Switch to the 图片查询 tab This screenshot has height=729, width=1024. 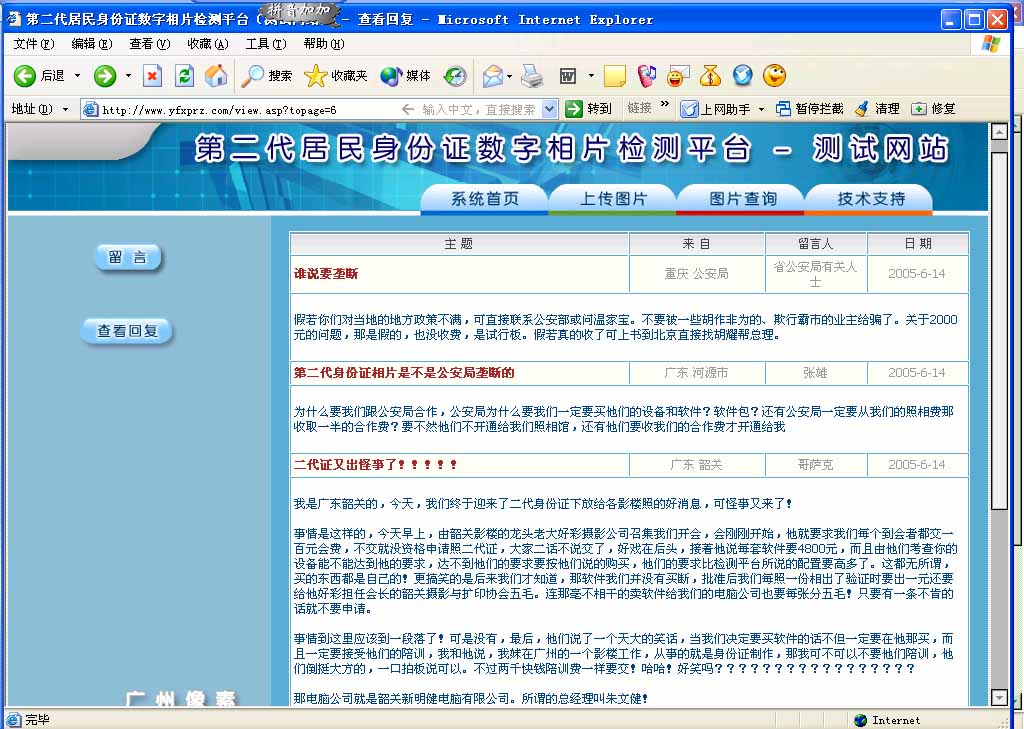click(741, 199)
